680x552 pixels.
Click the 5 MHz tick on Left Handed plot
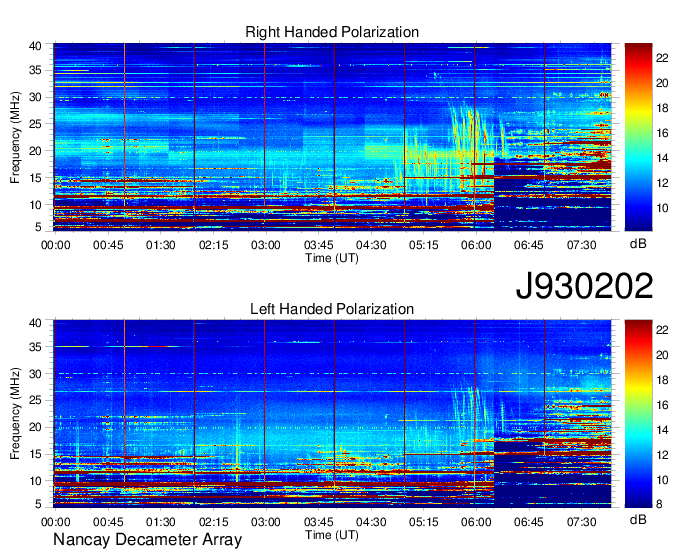[x=38, y=504]
